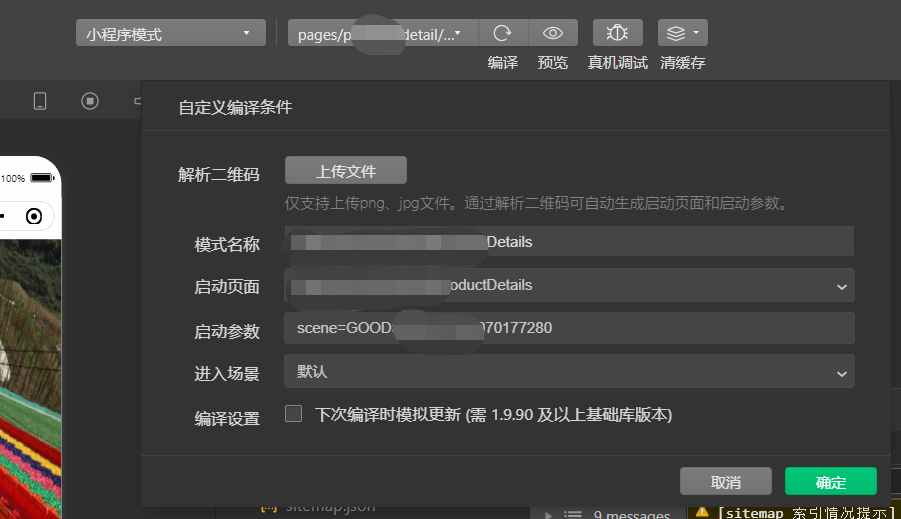Open the 小程序模式 mode dropdown
Screen dimensions: 901x519
[171, 34]
